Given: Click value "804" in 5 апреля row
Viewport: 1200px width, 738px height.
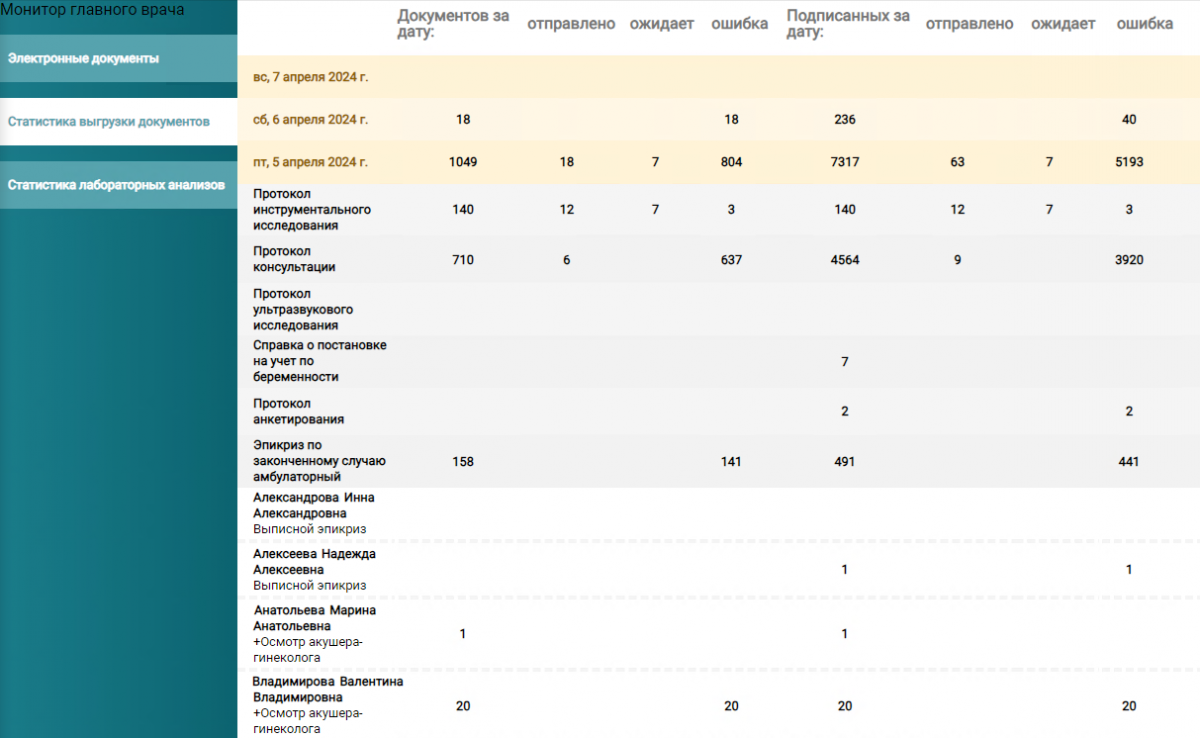Looking at the screenshot, I should 731,162.
